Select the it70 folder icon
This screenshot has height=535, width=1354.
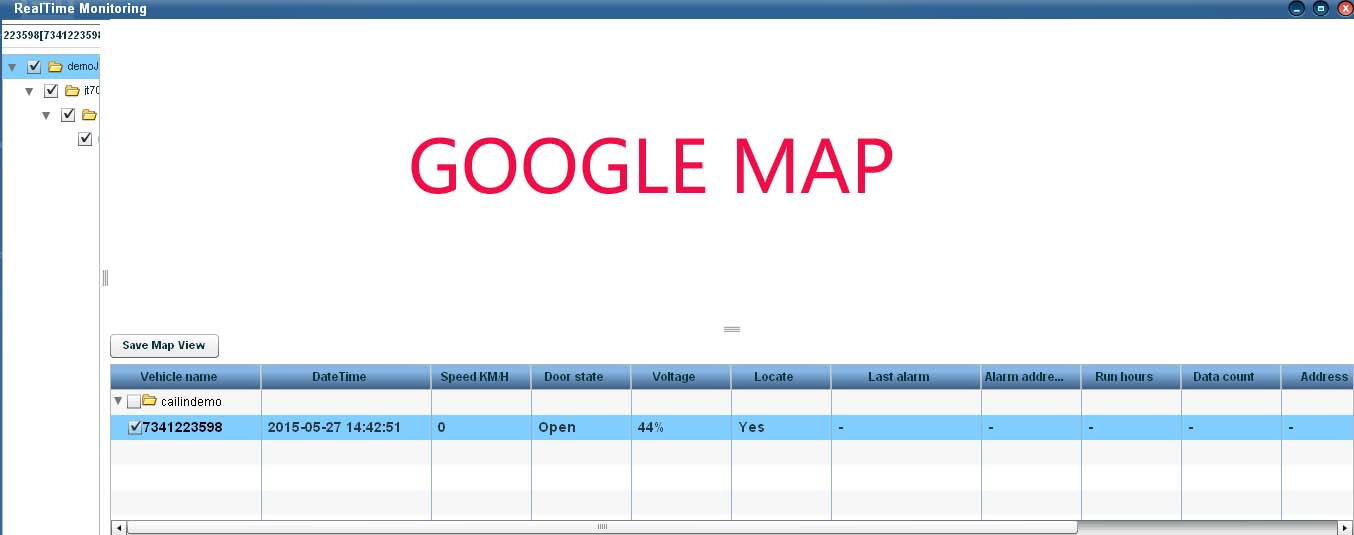point(72,91)
